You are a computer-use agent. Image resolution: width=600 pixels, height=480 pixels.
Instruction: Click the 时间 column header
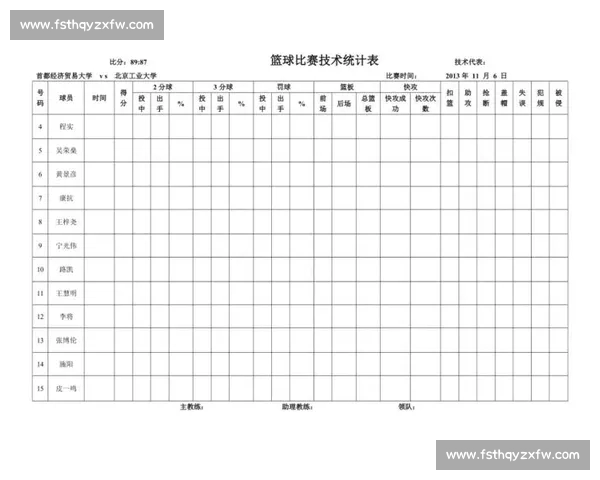(x=99, y=98)
